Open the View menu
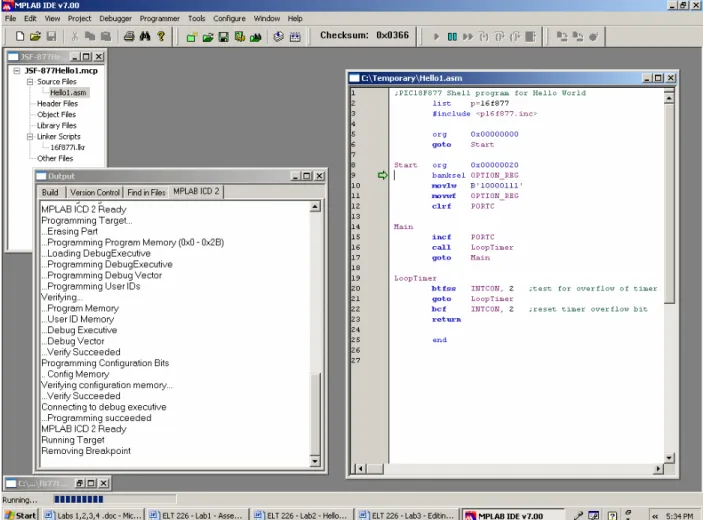This screenshot has width=703, height=520. pyautogui.click(x=52, y=18)
